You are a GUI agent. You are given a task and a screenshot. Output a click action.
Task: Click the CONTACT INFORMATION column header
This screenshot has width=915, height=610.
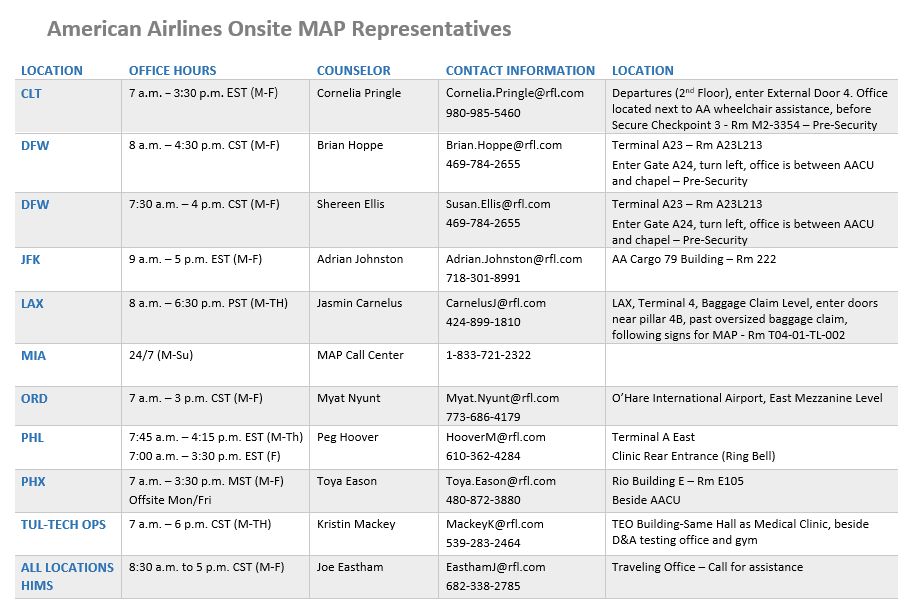point(520,71)
